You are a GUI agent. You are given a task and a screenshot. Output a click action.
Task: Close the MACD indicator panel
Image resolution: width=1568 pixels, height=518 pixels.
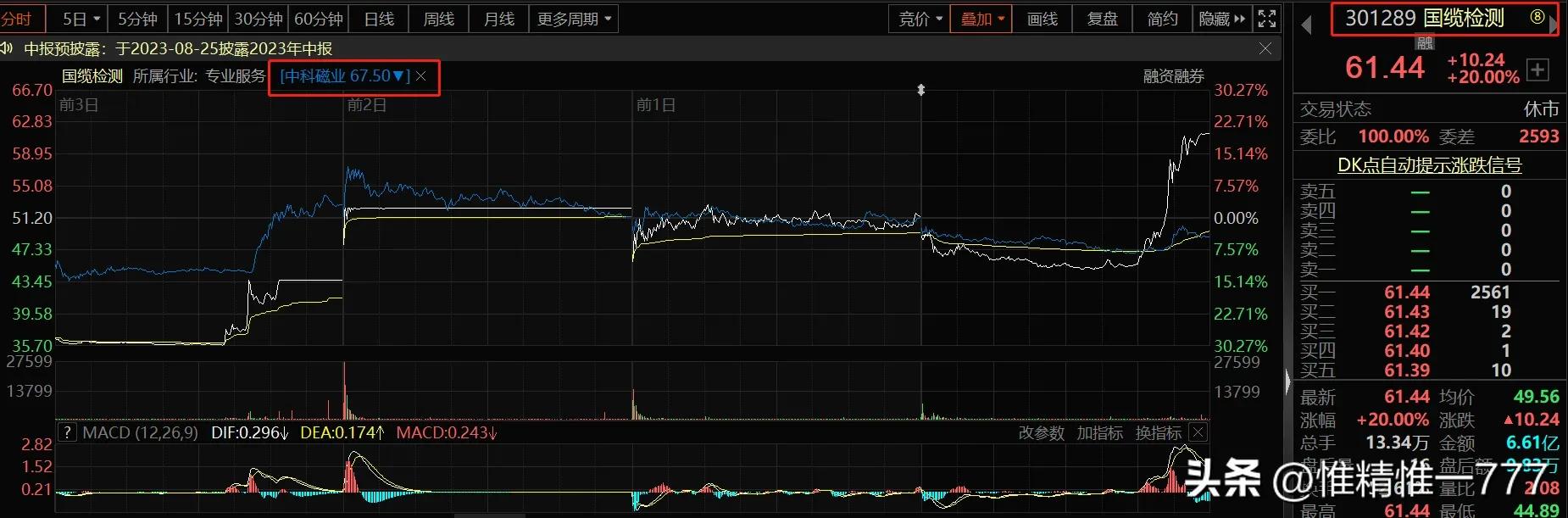tap(1198, 432)
